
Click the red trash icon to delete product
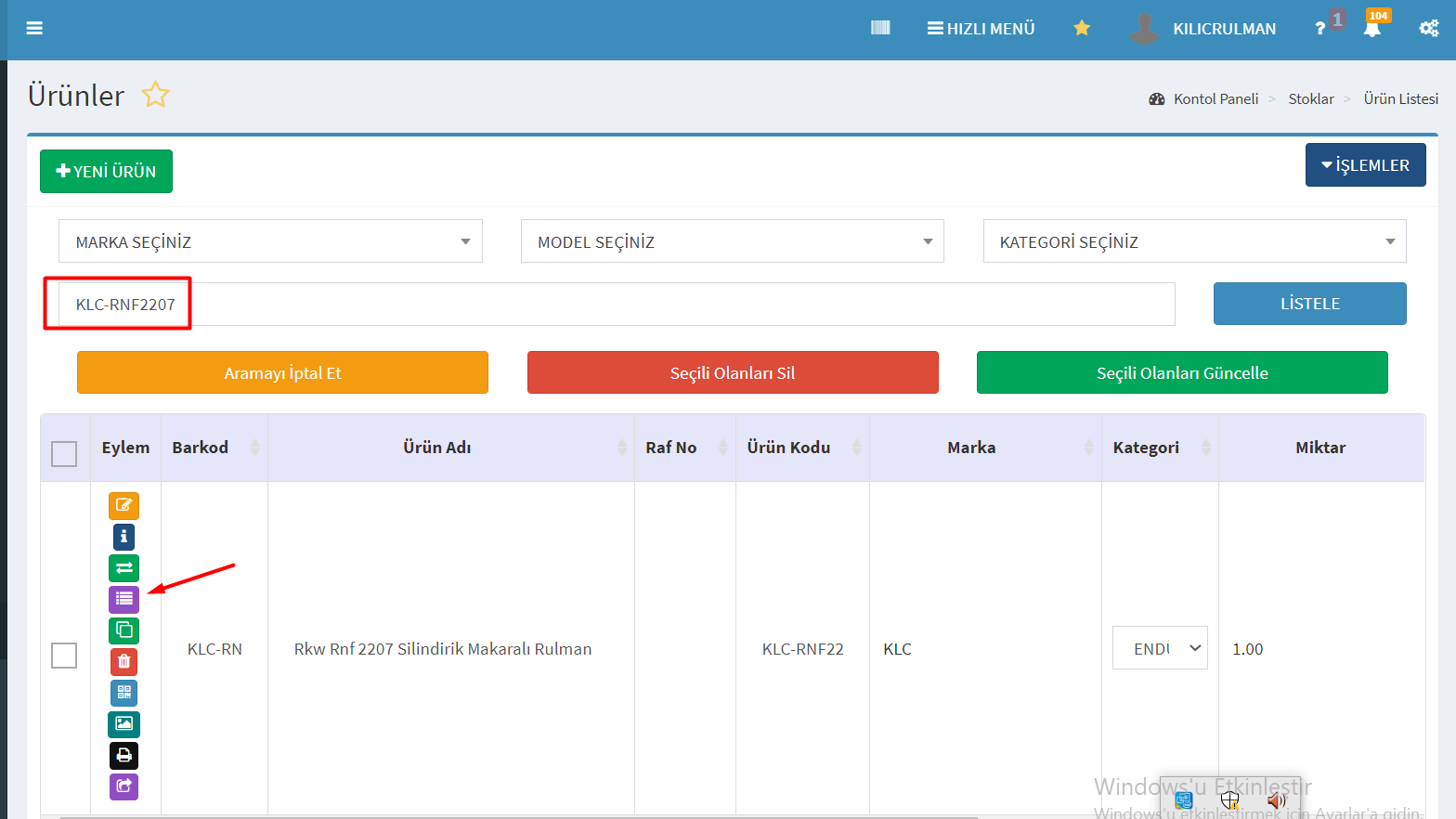click(123, 662)
